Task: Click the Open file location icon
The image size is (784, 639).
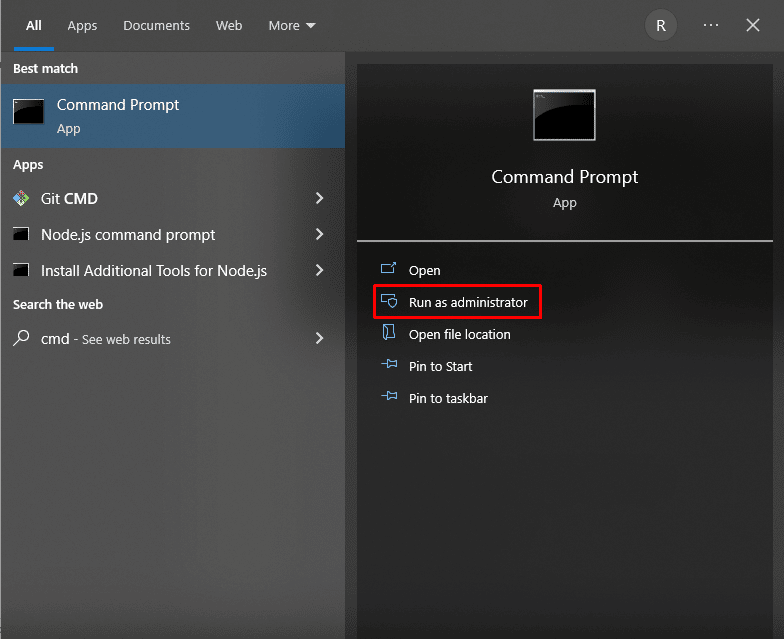Action: point(388,332)
